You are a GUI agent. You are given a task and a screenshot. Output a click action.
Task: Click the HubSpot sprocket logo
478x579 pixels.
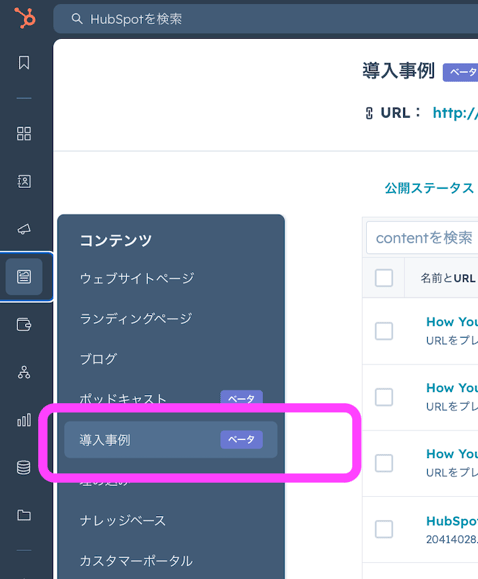25,18
